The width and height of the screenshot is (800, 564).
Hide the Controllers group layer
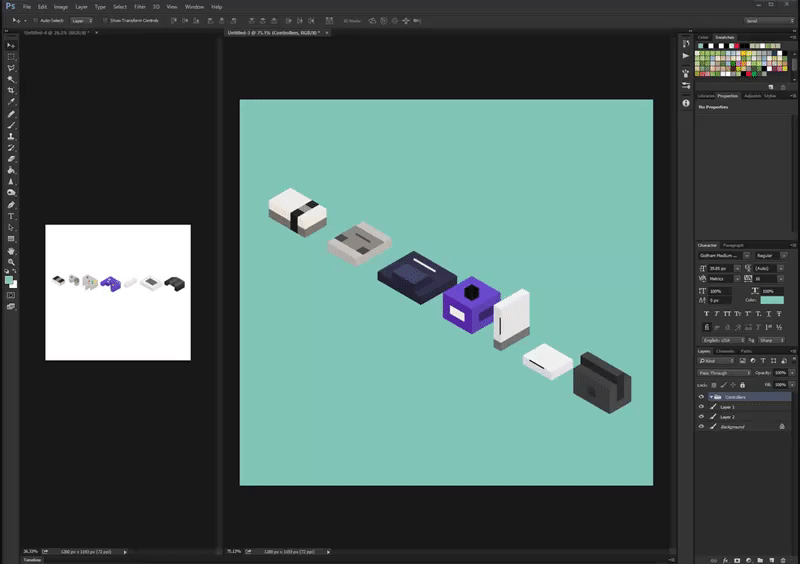click(x=701, y=397)
